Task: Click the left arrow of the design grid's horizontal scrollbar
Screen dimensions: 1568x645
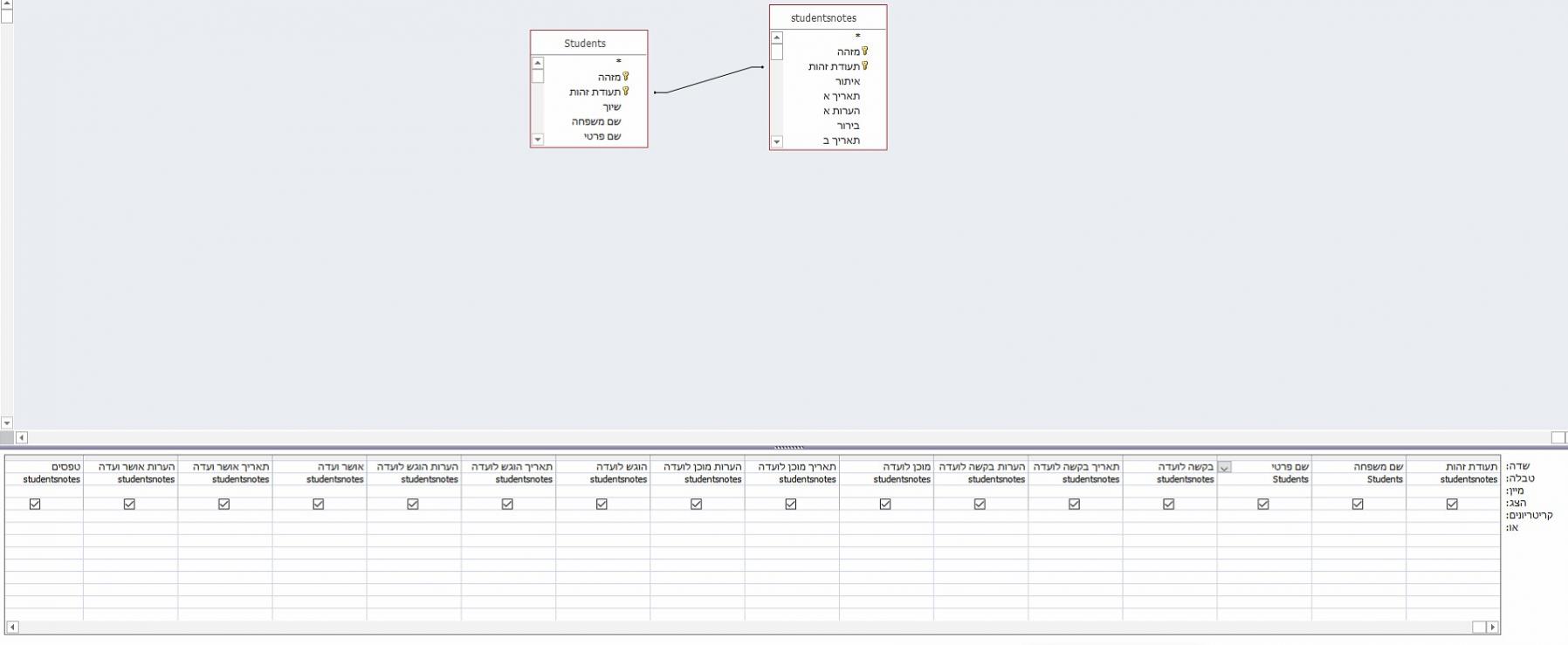Action: point(12,627)
